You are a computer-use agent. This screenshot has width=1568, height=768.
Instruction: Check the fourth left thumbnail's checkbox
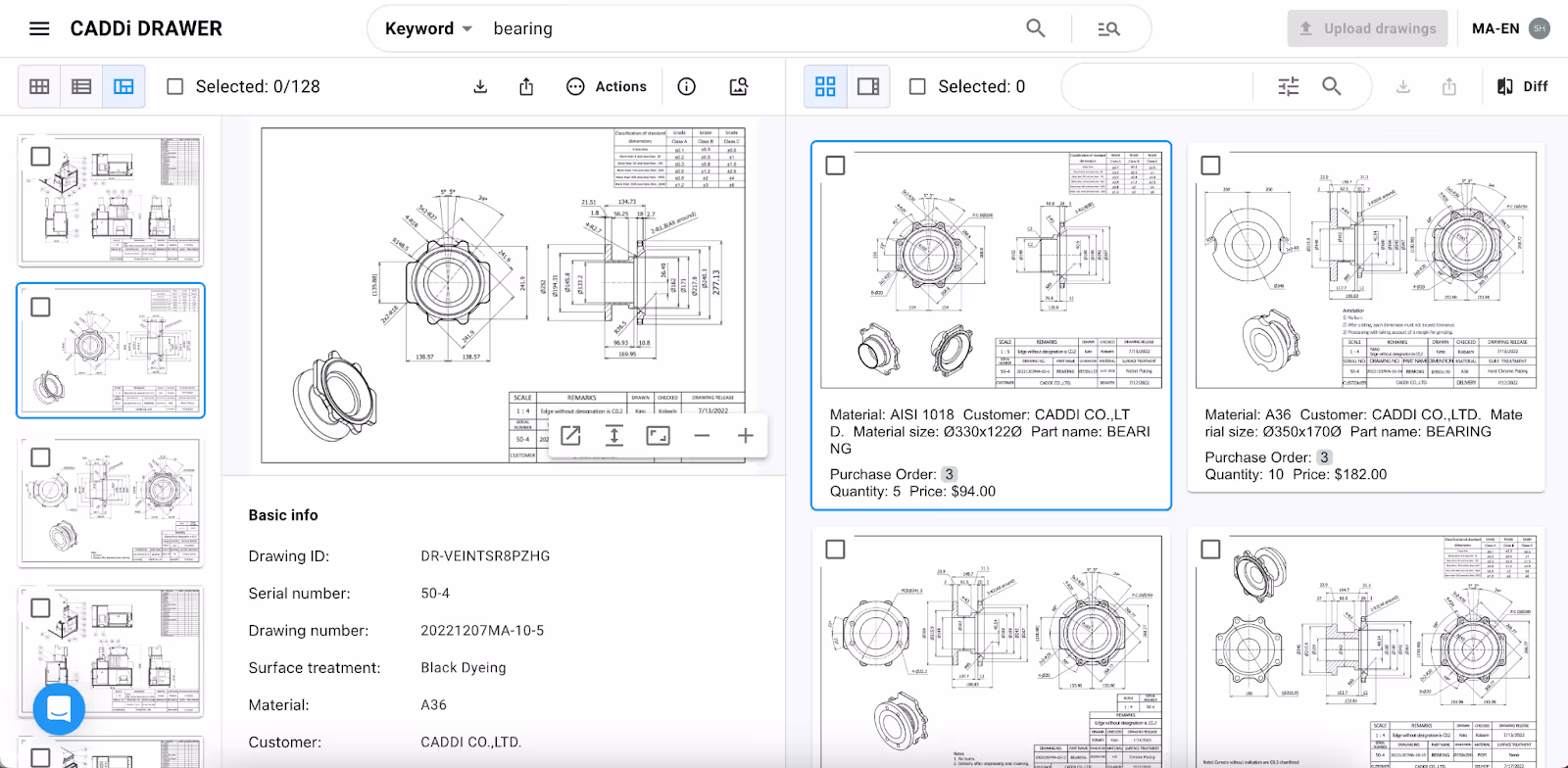(x=40, y=607)
